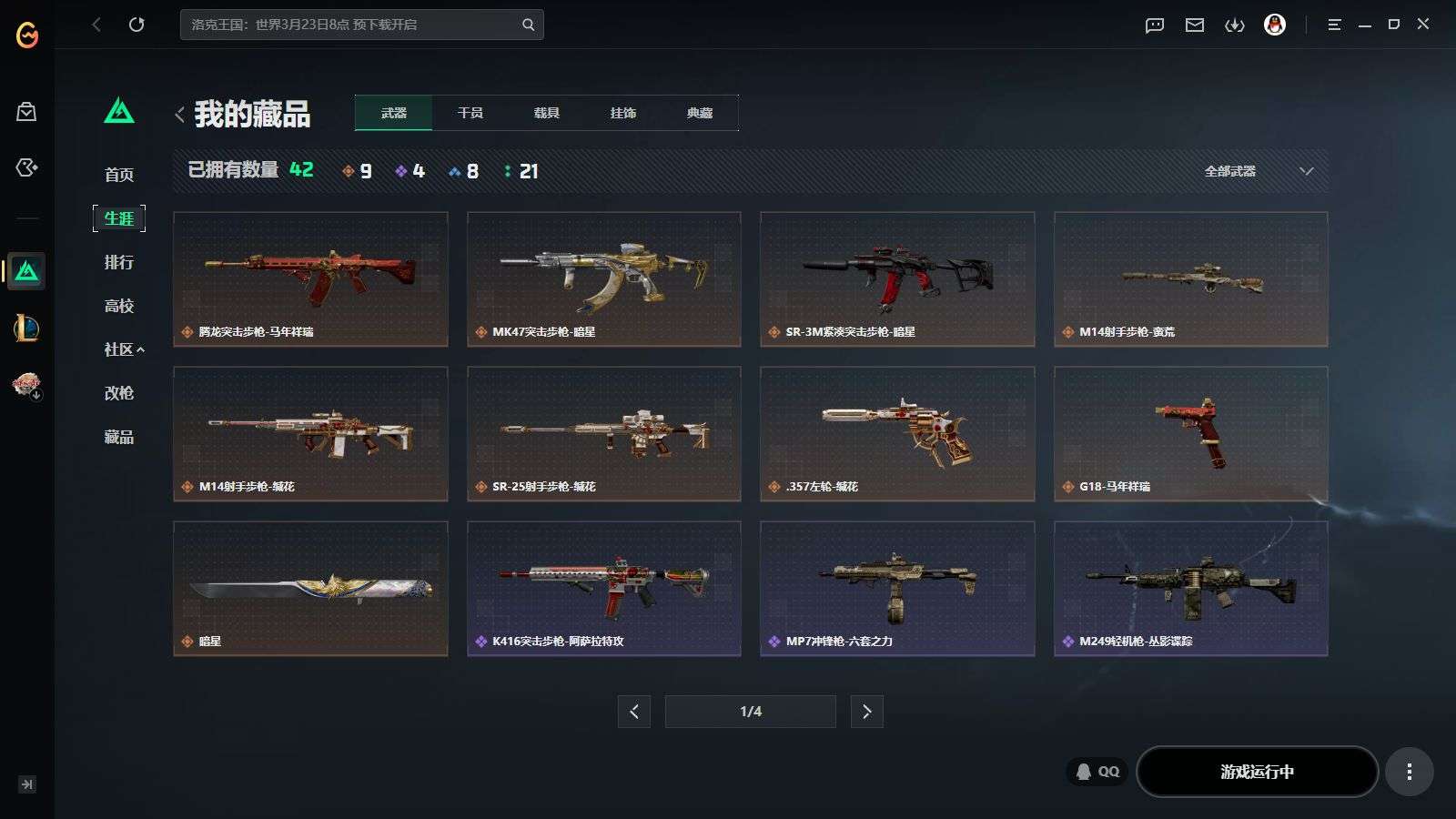Image resolution: width=1456 pixels, height=819 pixels.
Task: Click the QQ button near bottom
Action: 1097,772
